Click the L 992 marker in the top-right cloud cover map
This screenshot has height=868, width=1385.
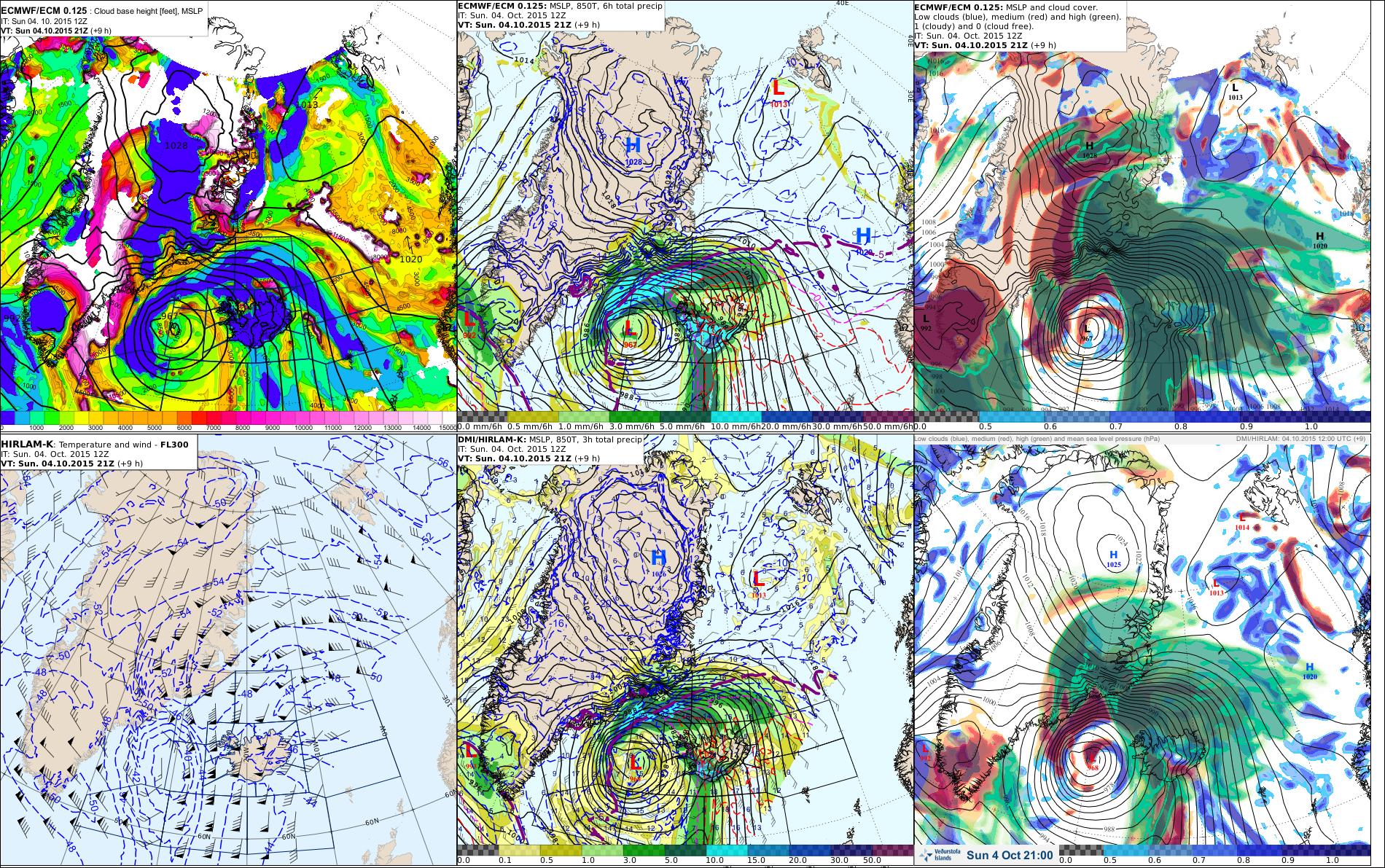(x=926, y=323)
